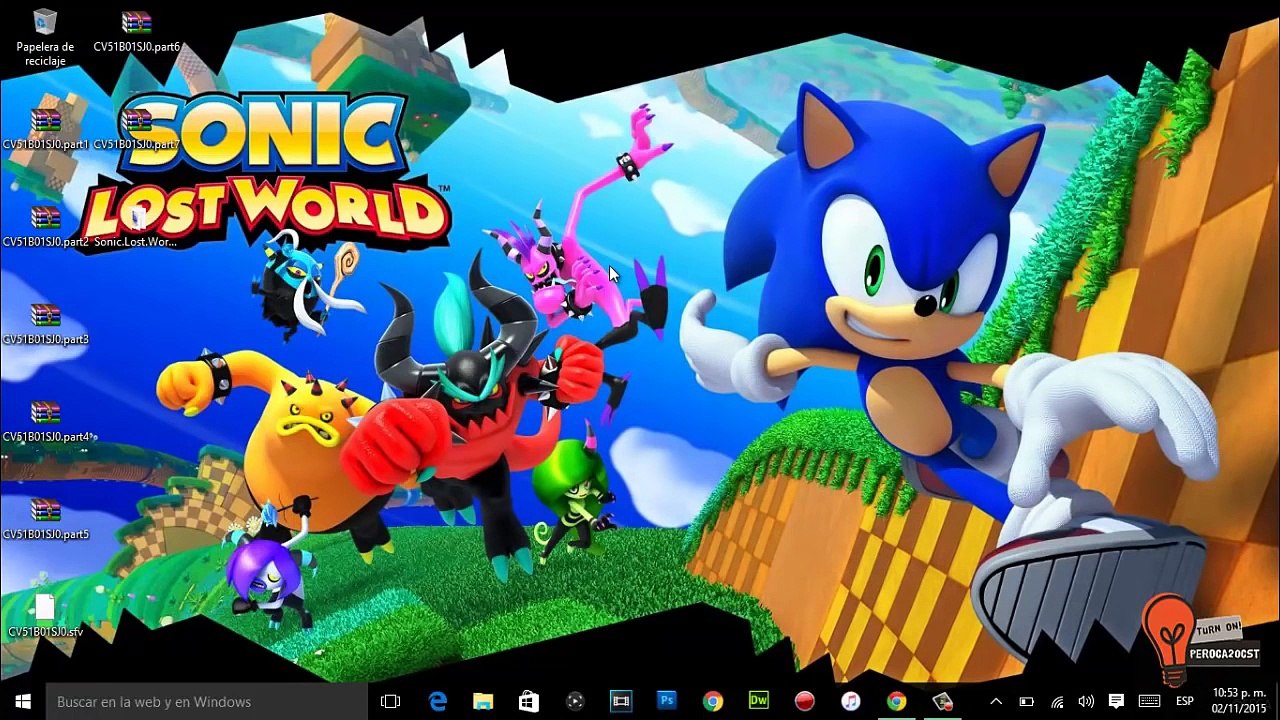Check battery status in the system tray
1280x720 pixels.
(1026, 701)
